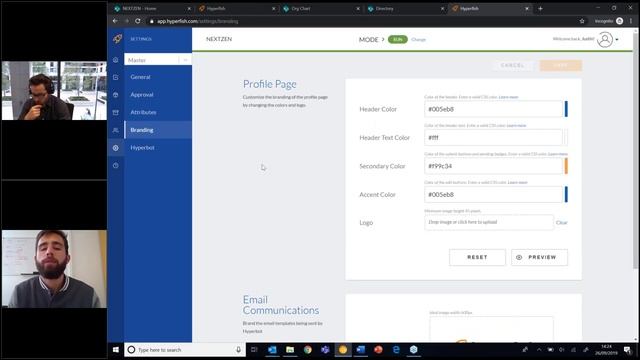640x360 pixels.
Task: Pick Secondary Color orange swatch
Action: coord(566,166)
